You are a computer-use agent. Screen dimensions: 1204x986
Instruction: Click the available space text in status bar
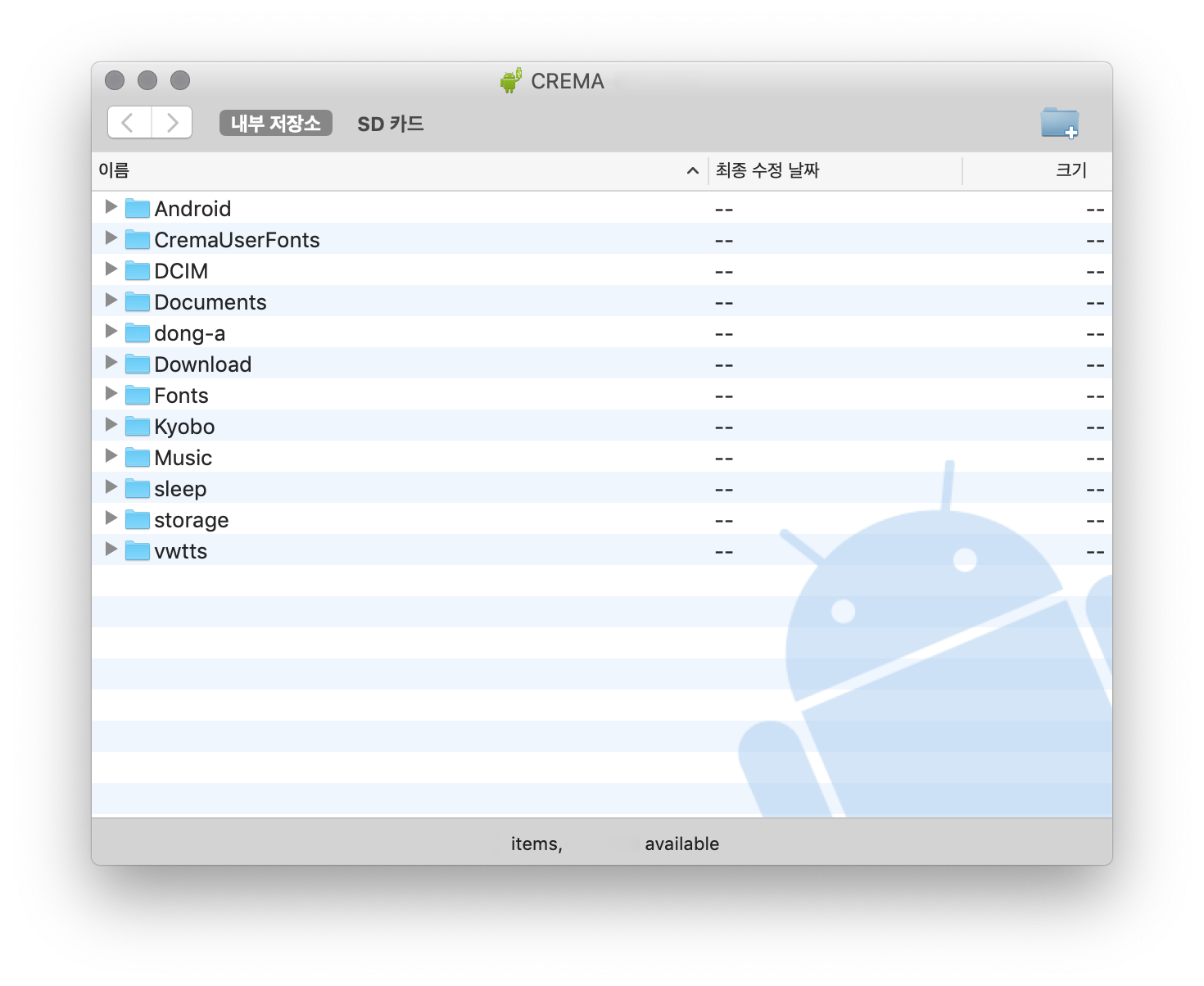[x=681, y=844]
